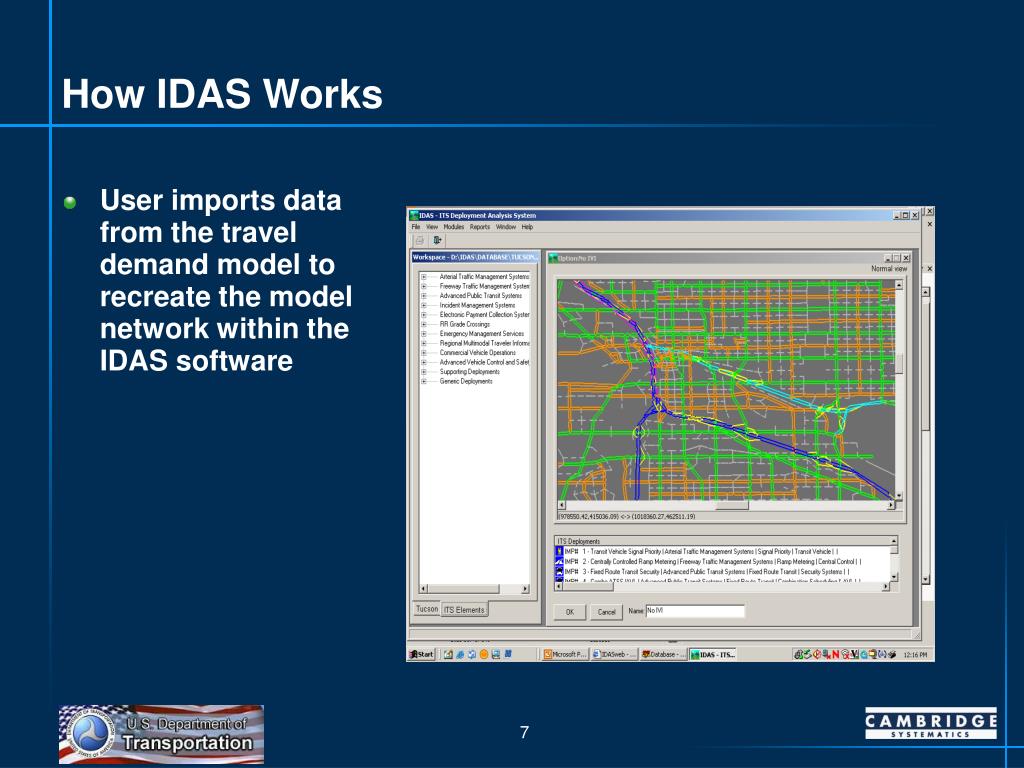Switch to the Tucson tab
Viewport: 1024px width, 768px height.
pos(427,609)
